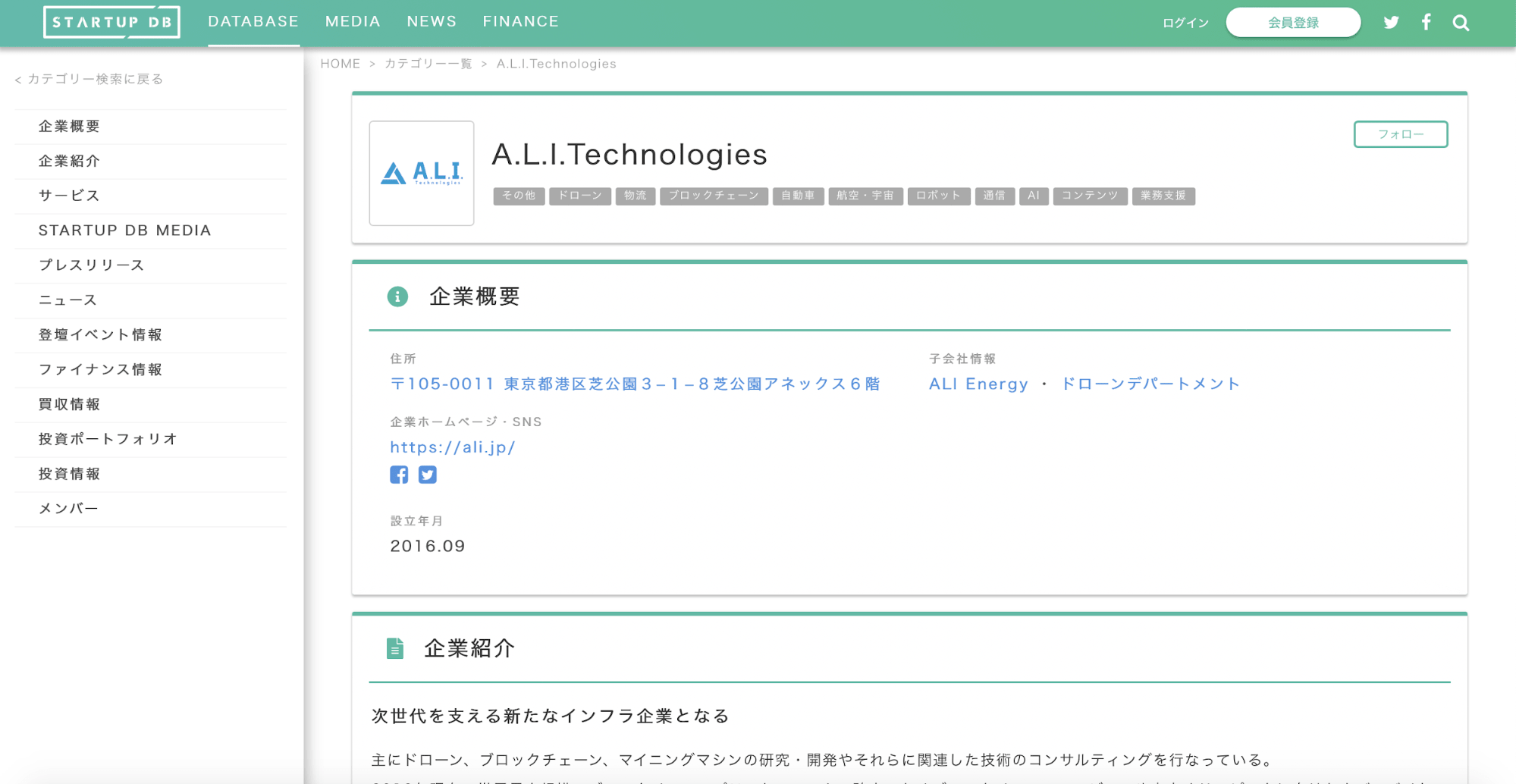Click the ブロックチェーン category tag
Image resolution: width=1516 pixels, height=784 pixels.
click(x=714, y=196)
